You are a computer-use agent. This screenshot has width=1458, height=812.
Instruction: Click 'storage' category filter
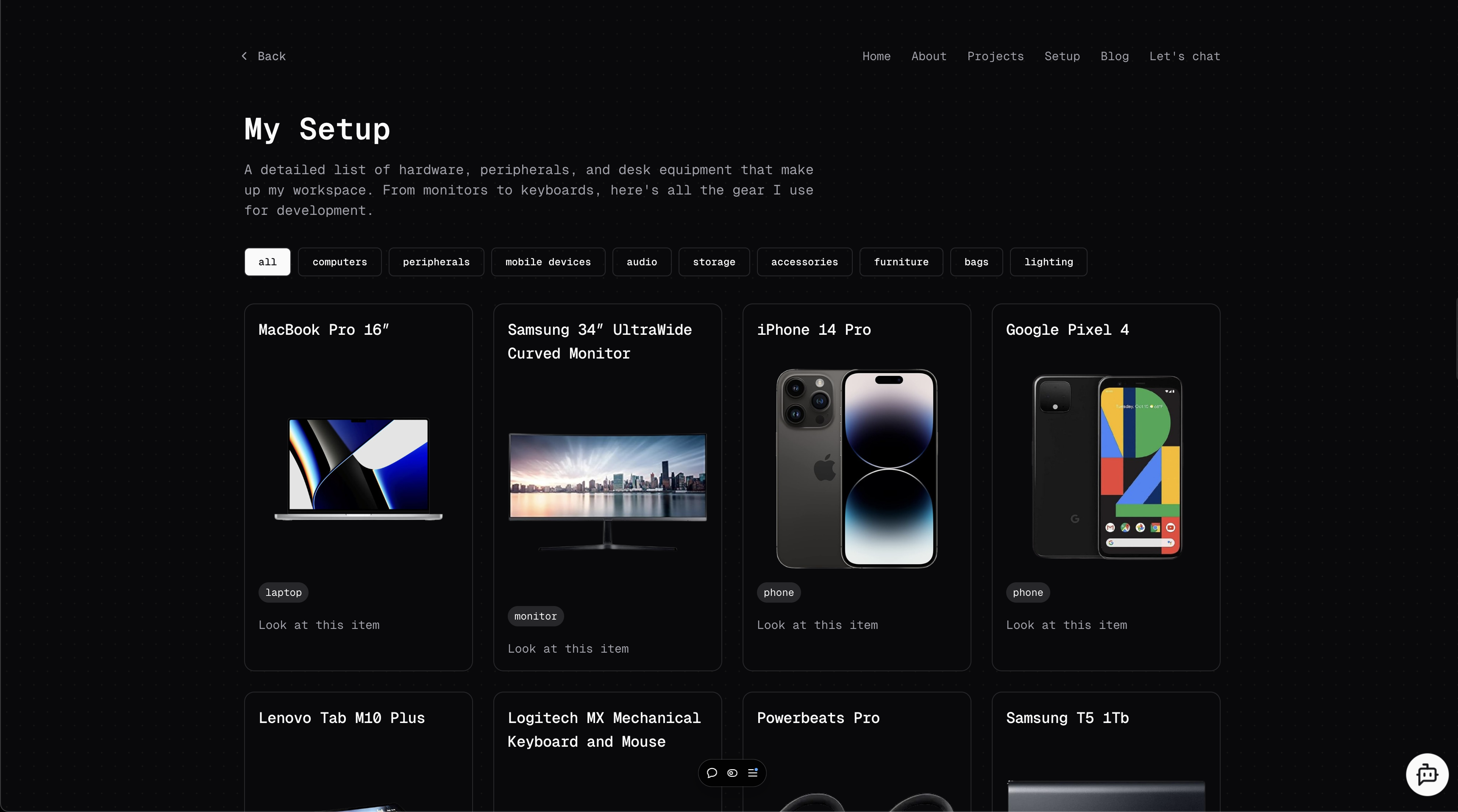tap(714, 261)
